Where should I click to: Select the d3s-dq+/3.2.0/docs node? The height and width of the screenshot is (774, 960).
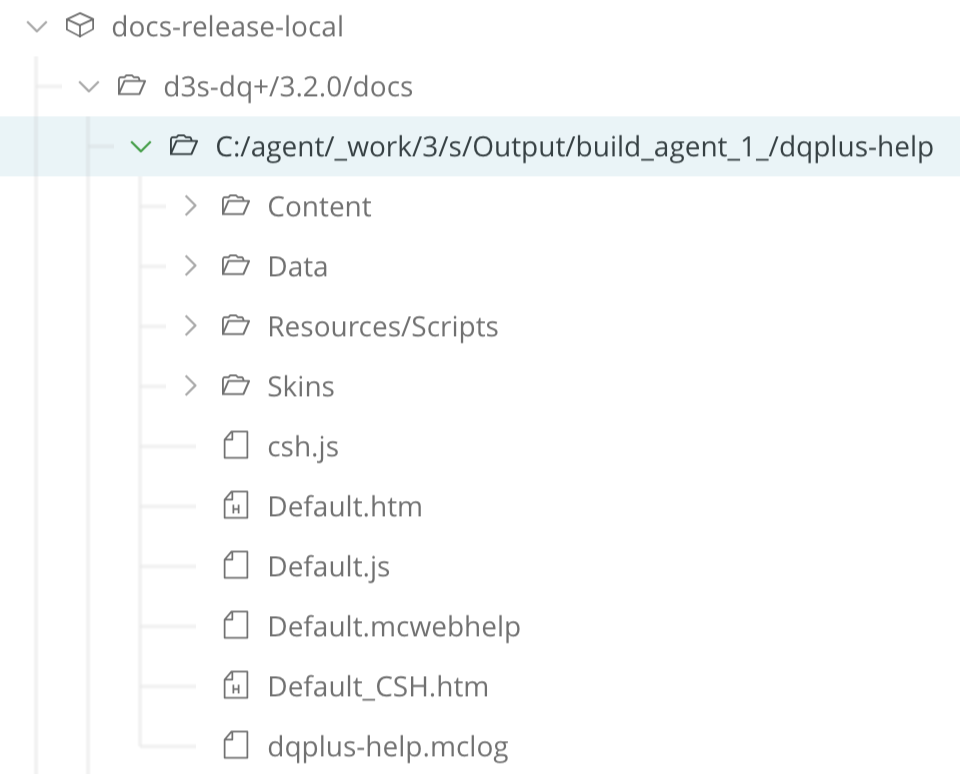[290, 86]
